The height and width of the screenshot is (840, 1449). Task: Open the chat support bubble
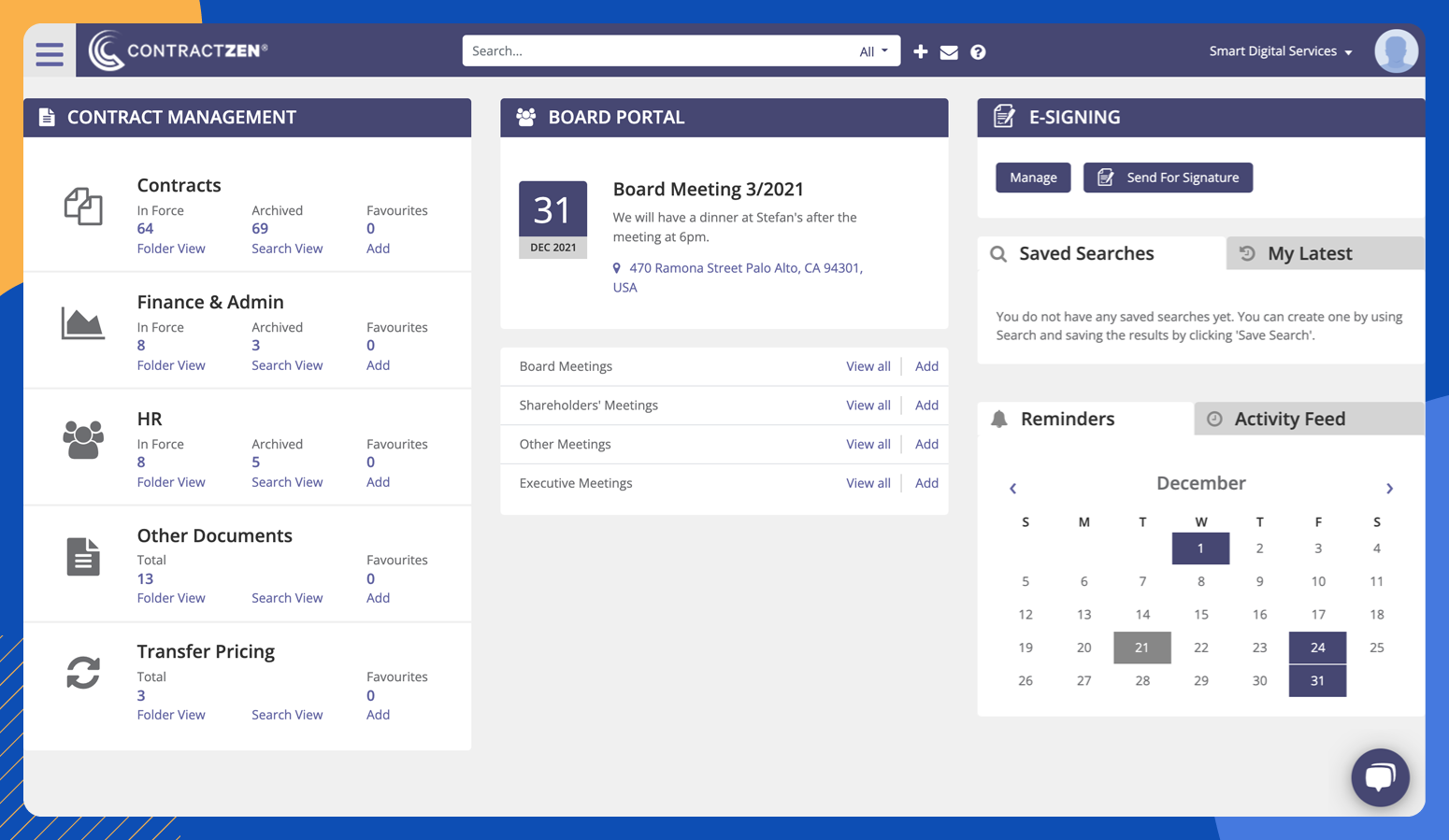[x=1380, y=777]
